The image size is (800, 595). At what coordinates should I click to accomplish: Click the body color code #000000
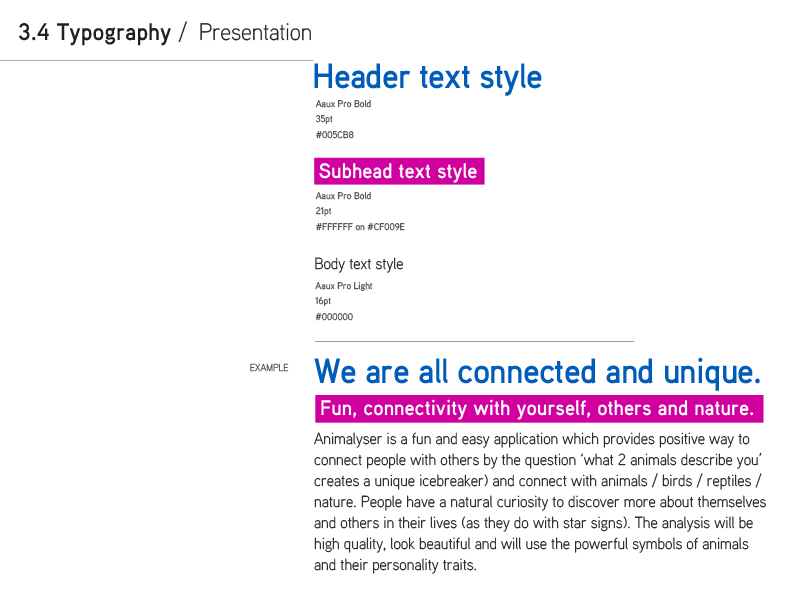334,317
